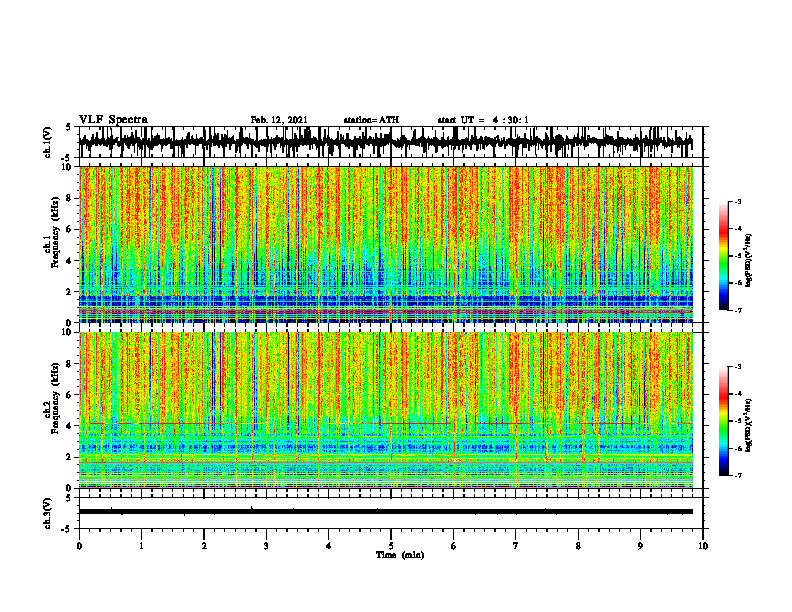This screenshot has height=612, width=792.
Task: Click the ch.3(V) axis label of bottom panel
Action: [x=48, y=513]
